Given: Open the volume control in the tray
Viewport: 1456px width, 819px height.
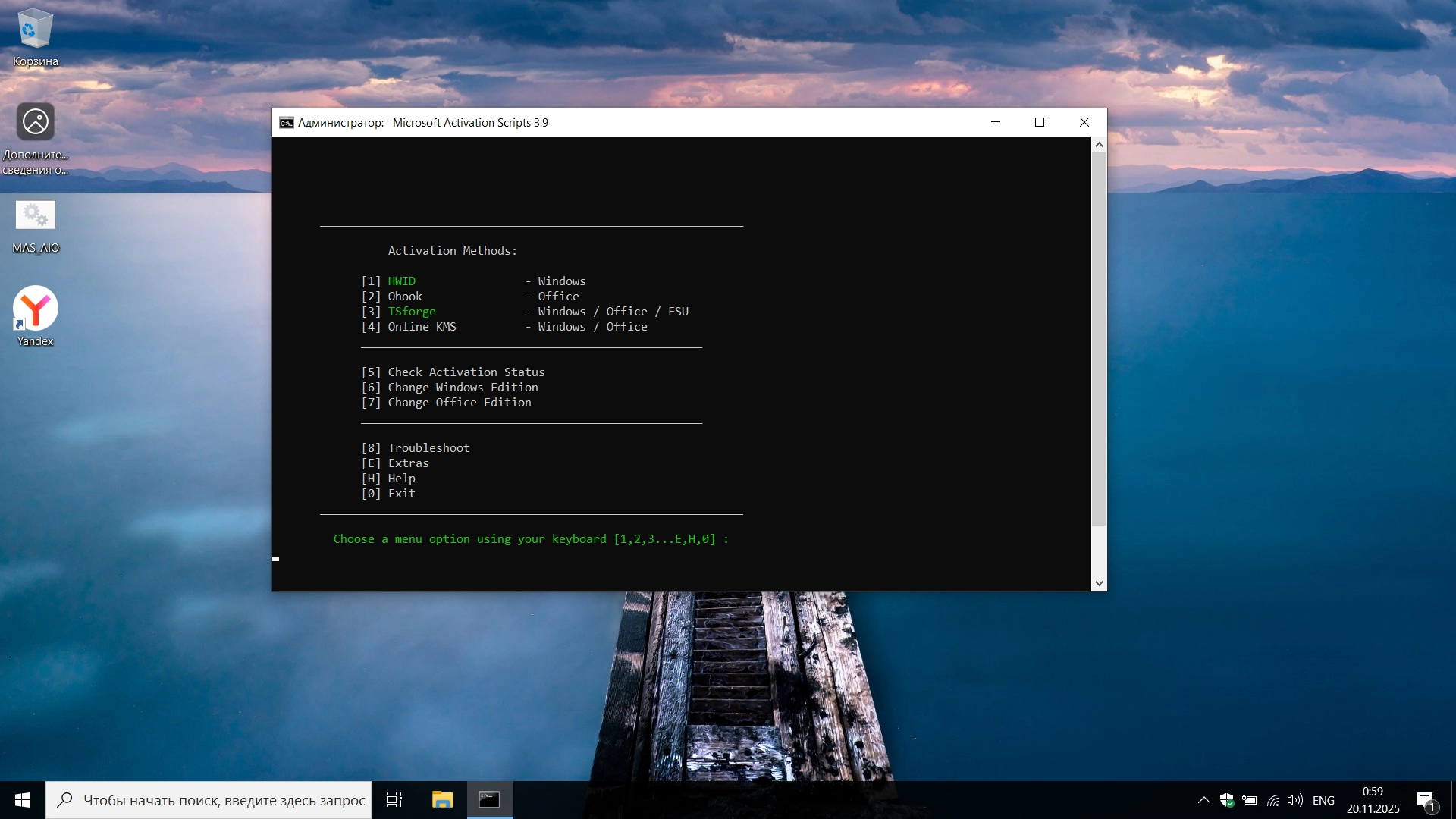Looking at the screenshot, I should pos(1294,800).
